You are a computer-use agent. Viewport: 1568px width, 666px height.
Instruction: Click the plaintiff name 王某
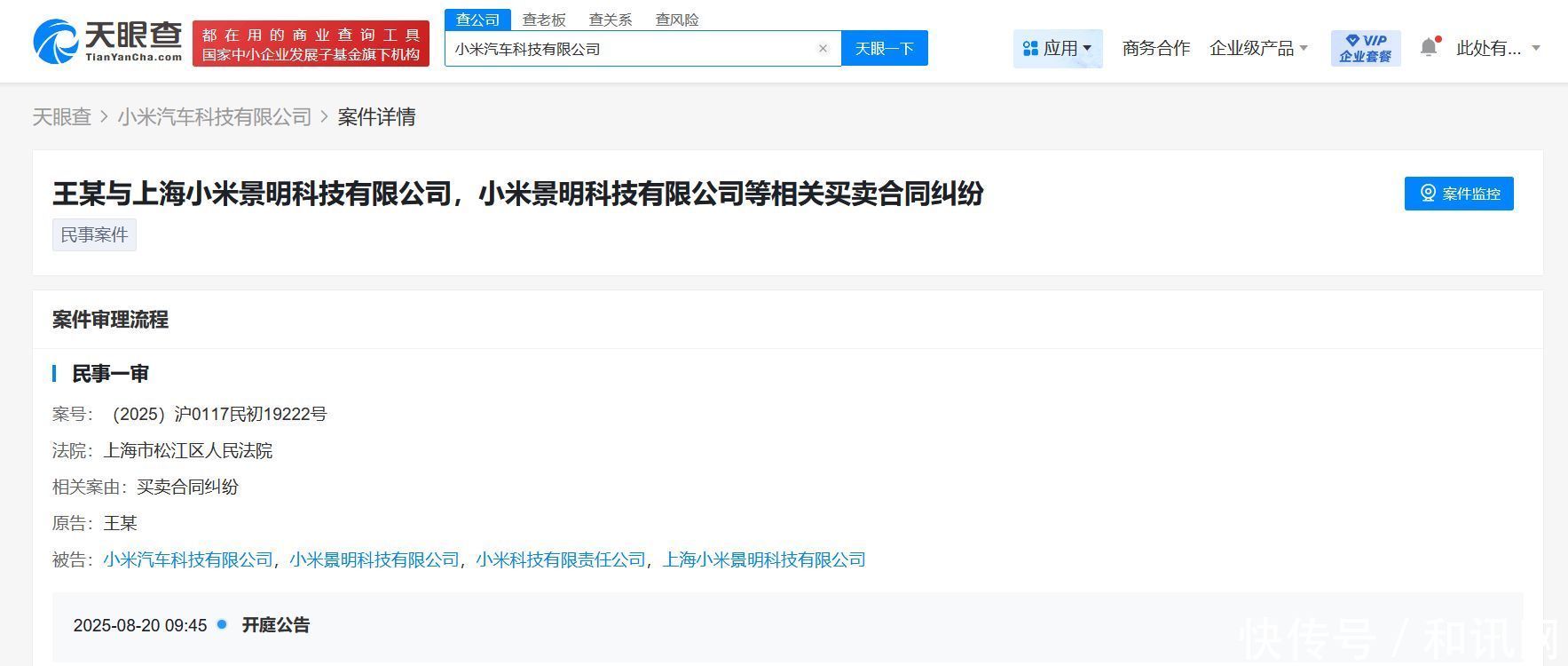click(x=121, y=523)
